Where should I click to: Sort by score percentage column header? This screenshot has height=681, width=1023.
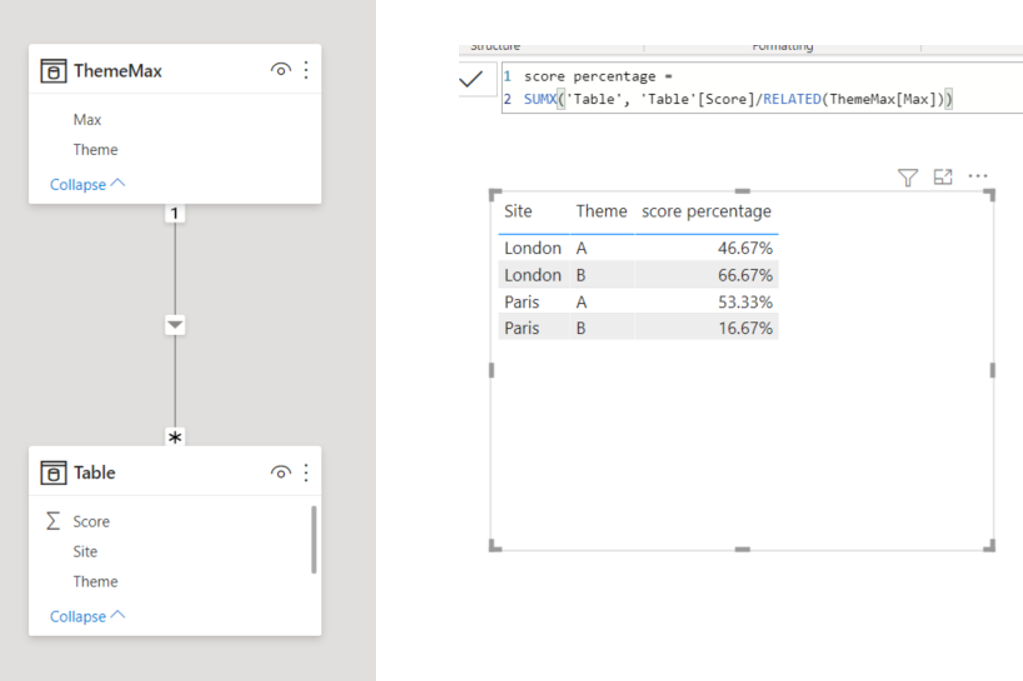706,211
